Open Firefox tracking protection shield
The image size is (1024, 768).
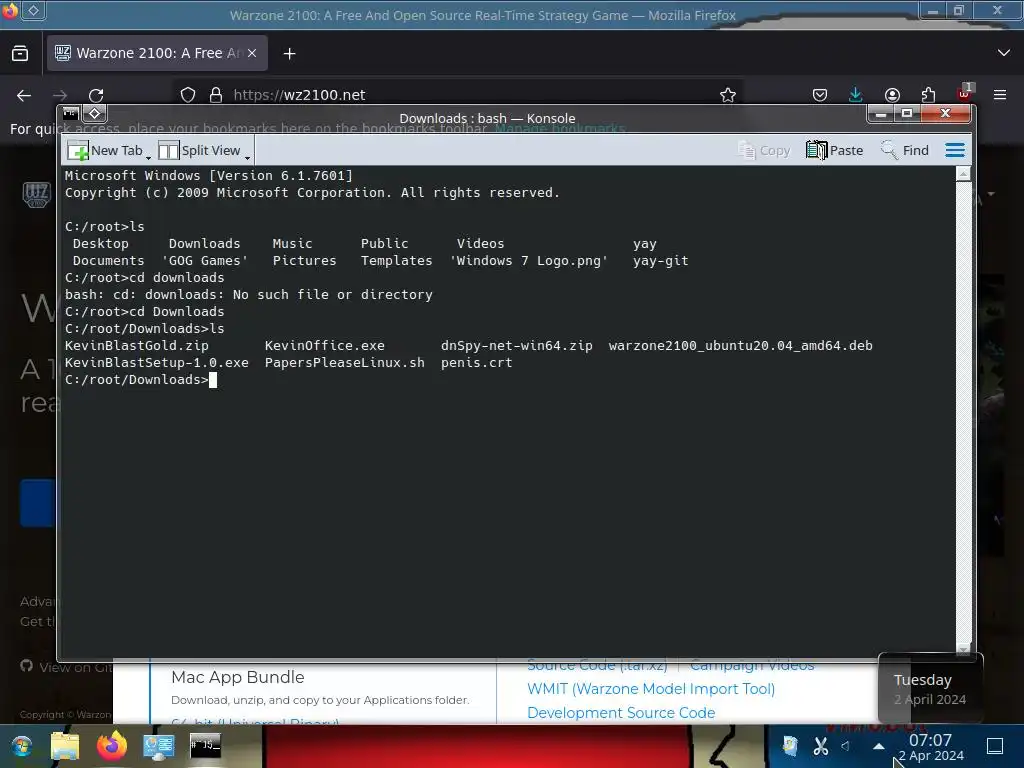[x=188, y=95]
